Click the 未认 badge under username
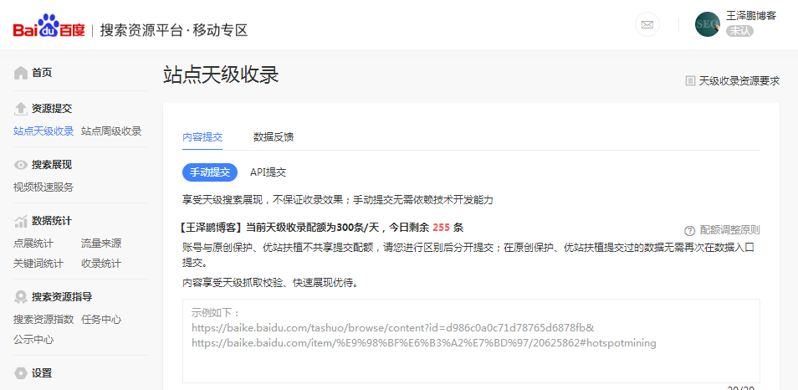Screen dimensions: 798x390 739,31
